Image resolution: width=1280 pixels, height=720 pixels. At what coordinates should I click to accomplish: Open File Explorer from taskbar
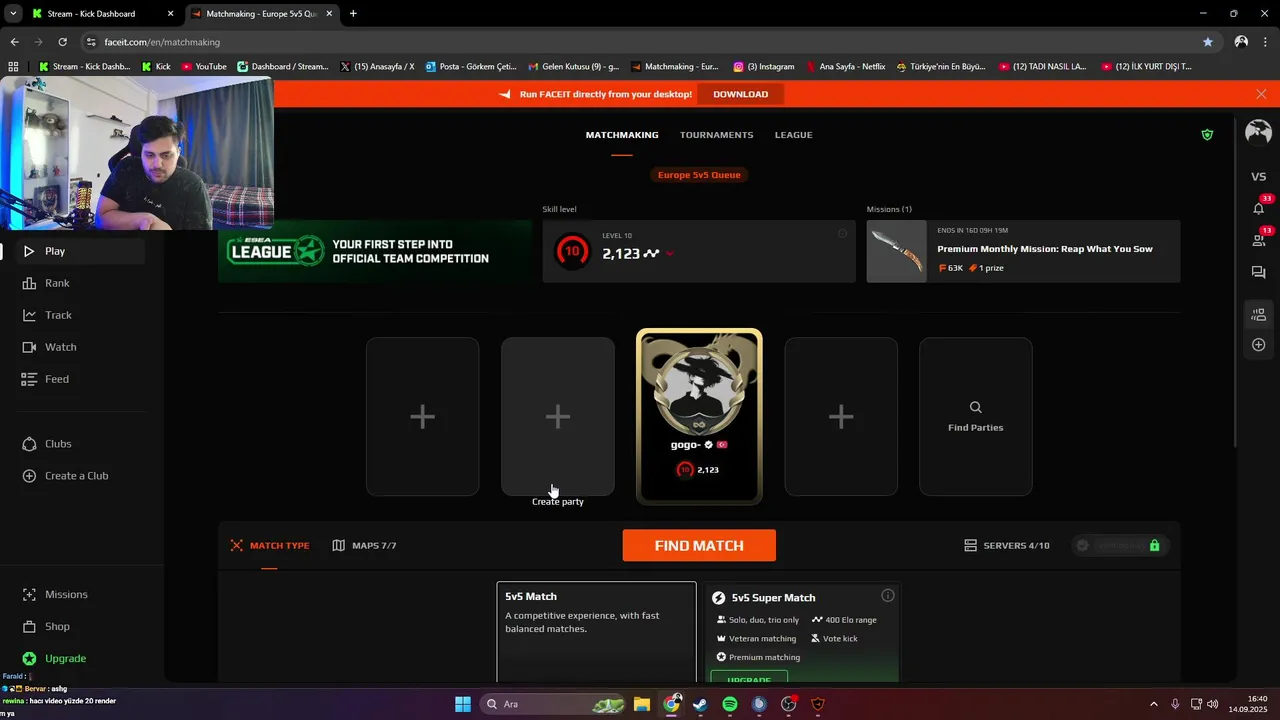pos(642,704)
